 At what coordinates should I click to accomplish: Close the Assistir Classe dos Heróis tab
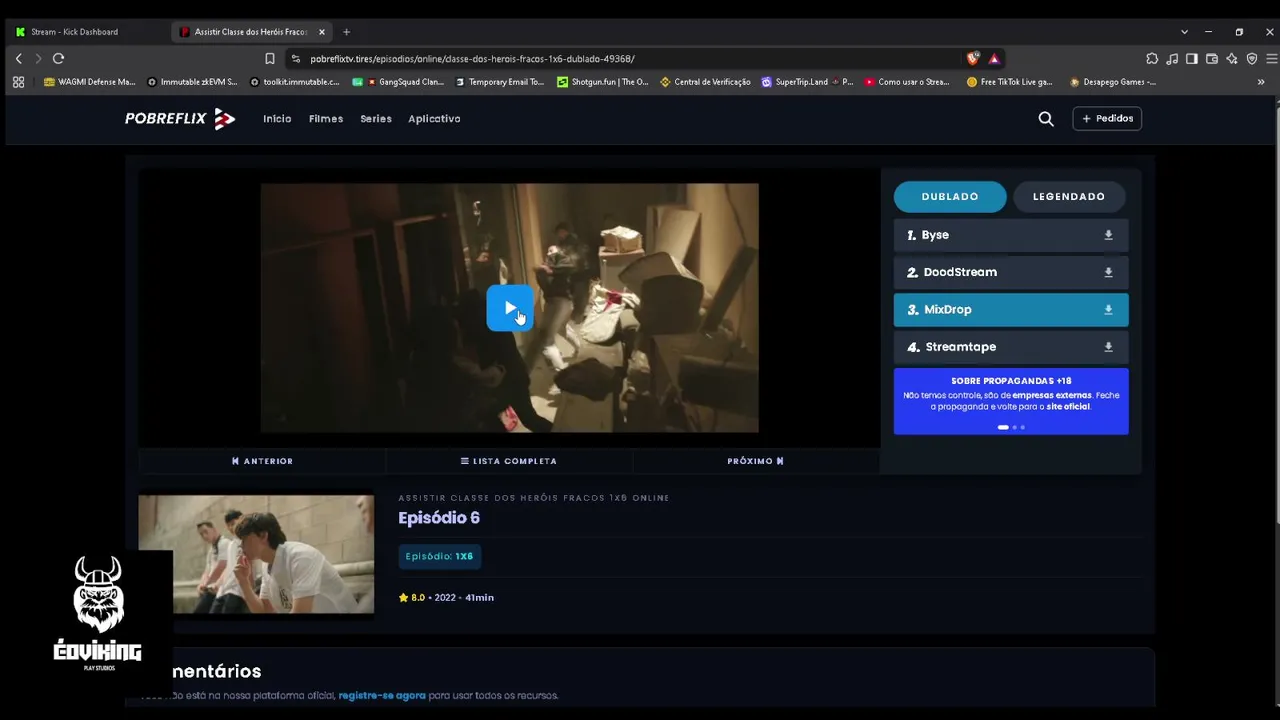pyautogui.click(x=321, y=32)
